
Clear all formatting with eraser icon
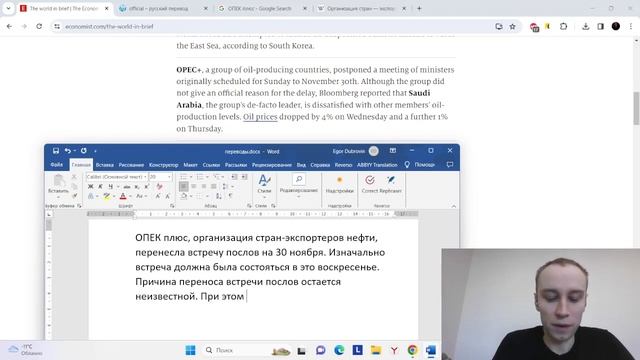click(160, 187)
